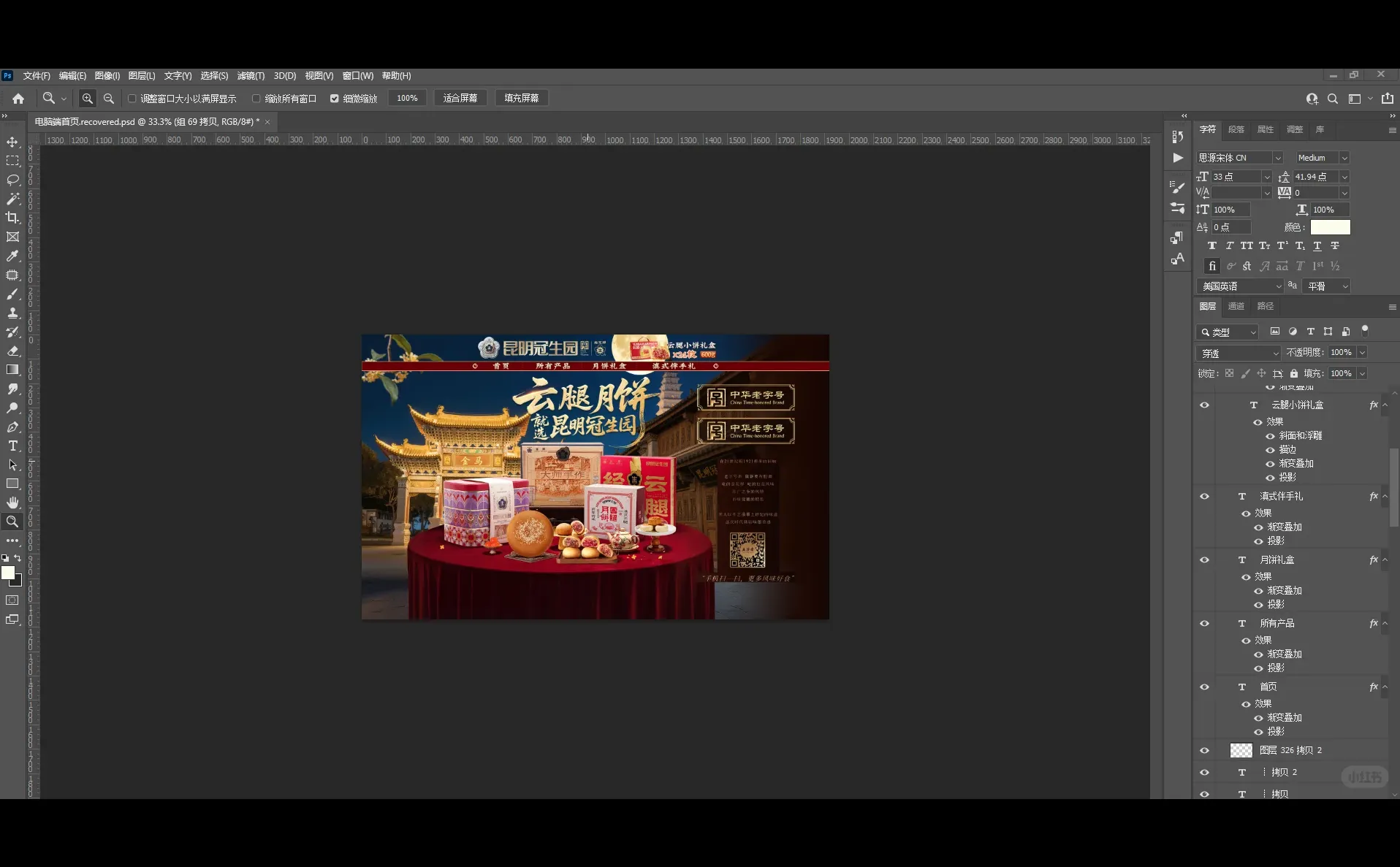Image resolution: width=1400 pixels, height=867 pixels.
Task: Select the Eyedropper tool
Action: 12,256
